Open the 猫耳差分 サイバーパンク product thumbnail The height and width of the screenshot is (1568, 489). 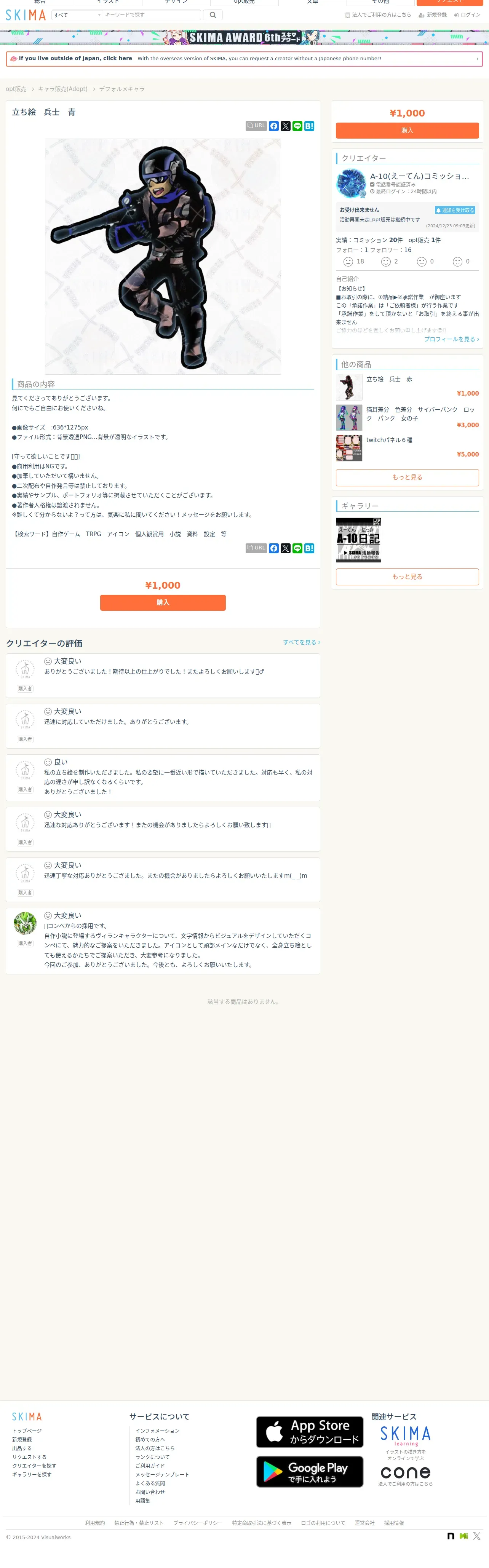[349, 418]
